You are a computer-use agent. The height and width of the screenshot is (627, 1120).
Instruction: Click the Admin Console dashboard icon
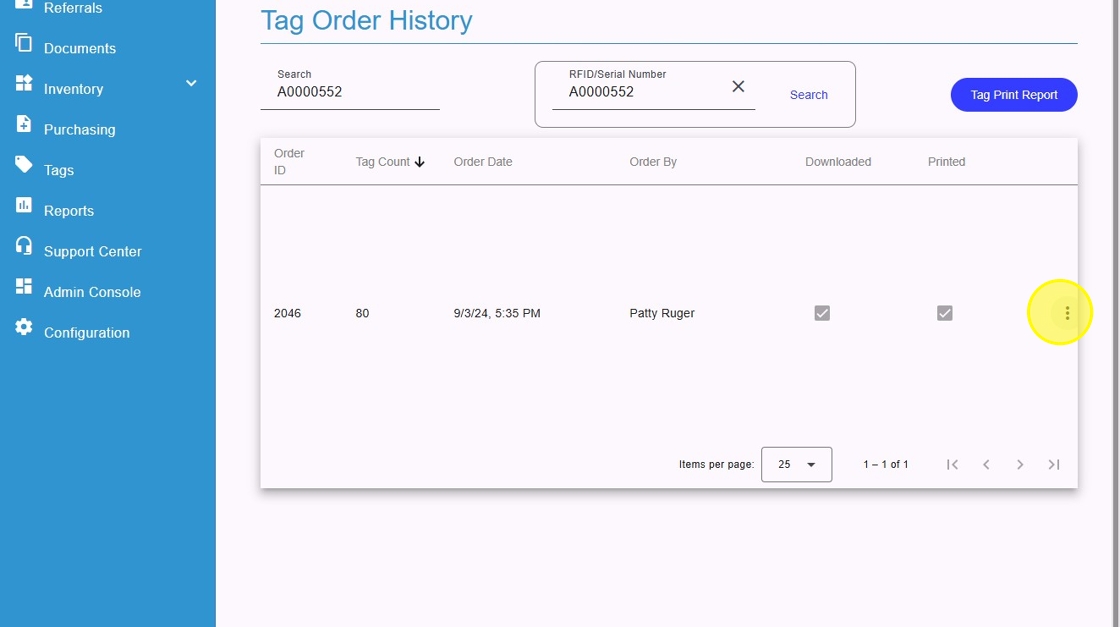point(24,287)
